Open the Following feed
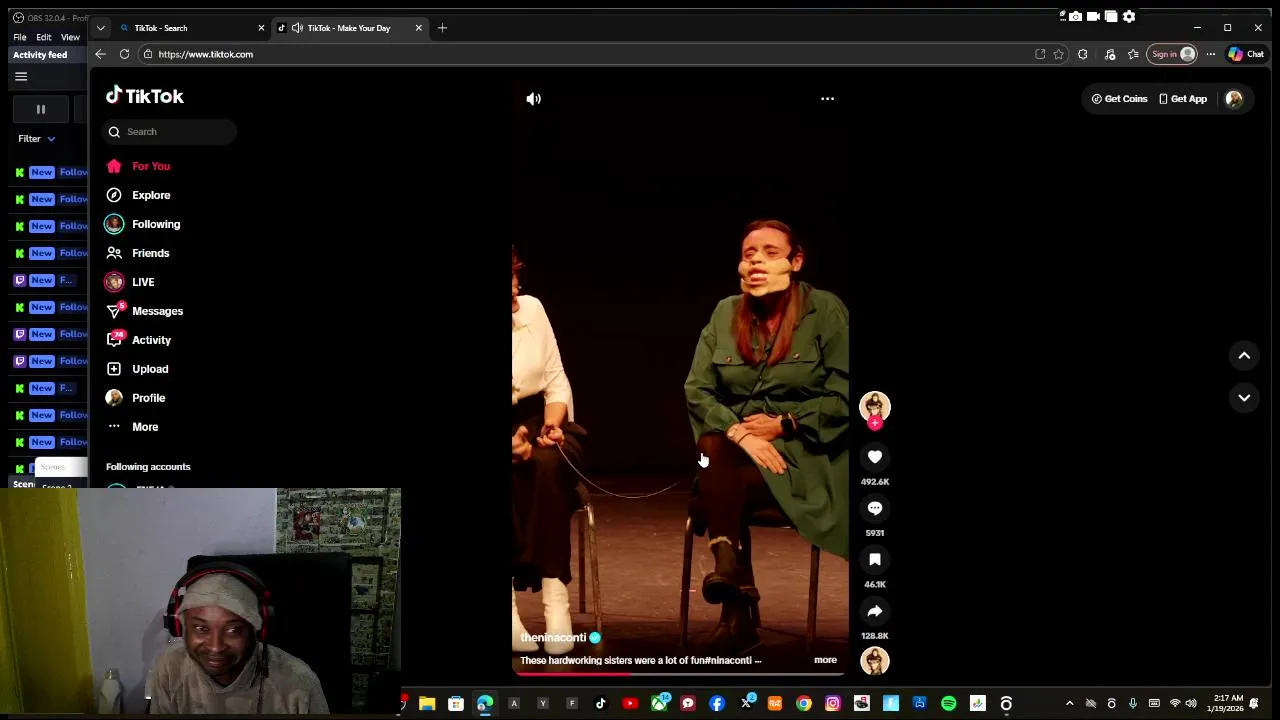1280x720 pixels. (143, 224)
